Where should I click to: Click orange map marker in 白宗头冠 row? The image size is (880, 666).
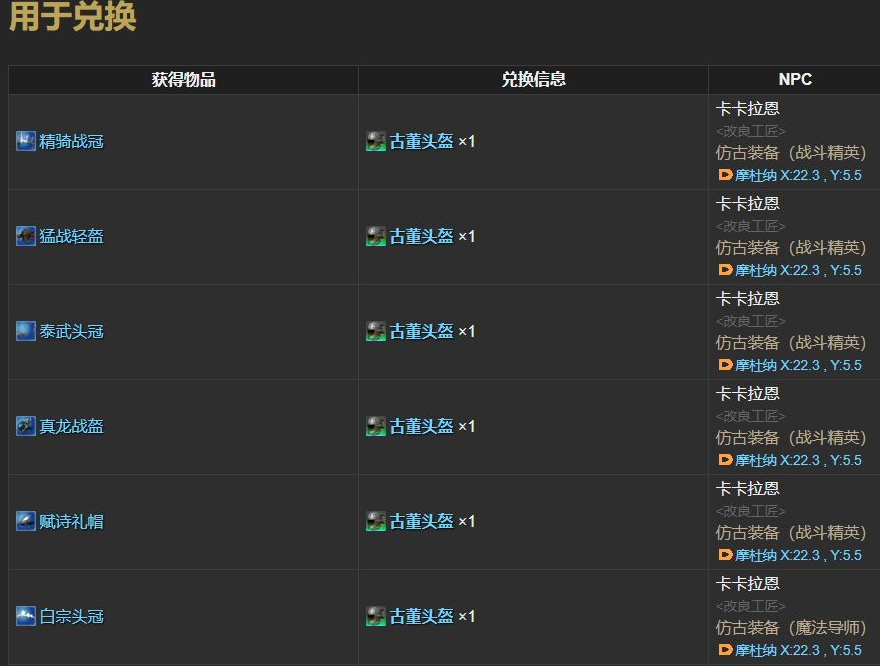click(725, 650)
